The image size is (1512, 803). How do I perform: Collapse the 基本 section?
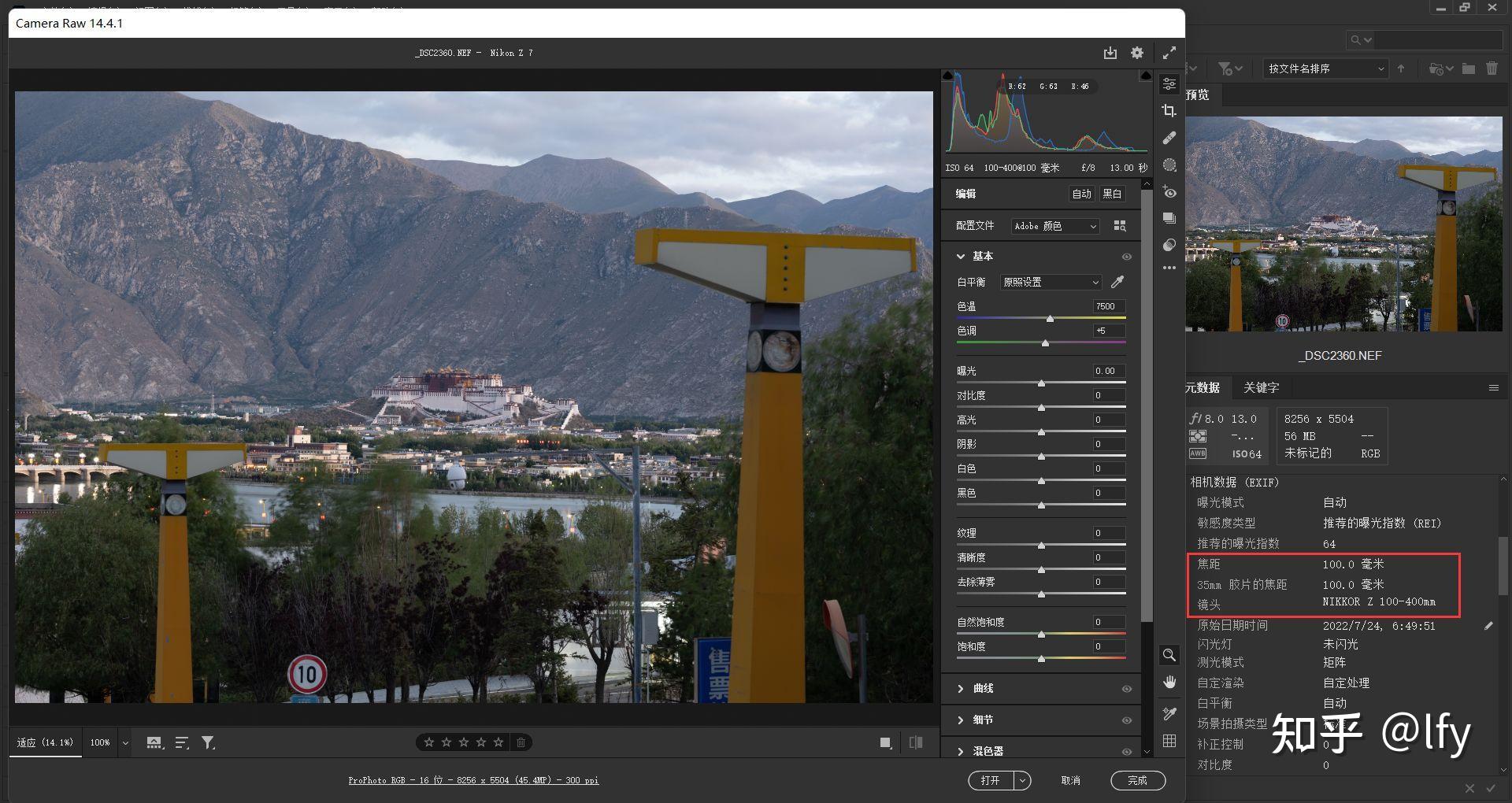click(x=961, y=257)
